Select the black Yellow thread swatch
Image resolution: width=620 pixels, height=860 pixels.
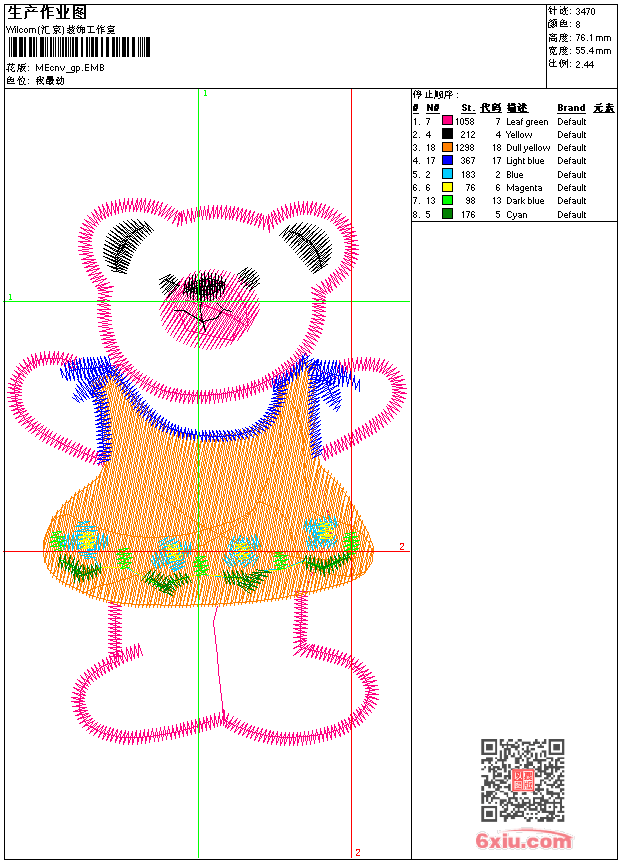pos(447,135)
